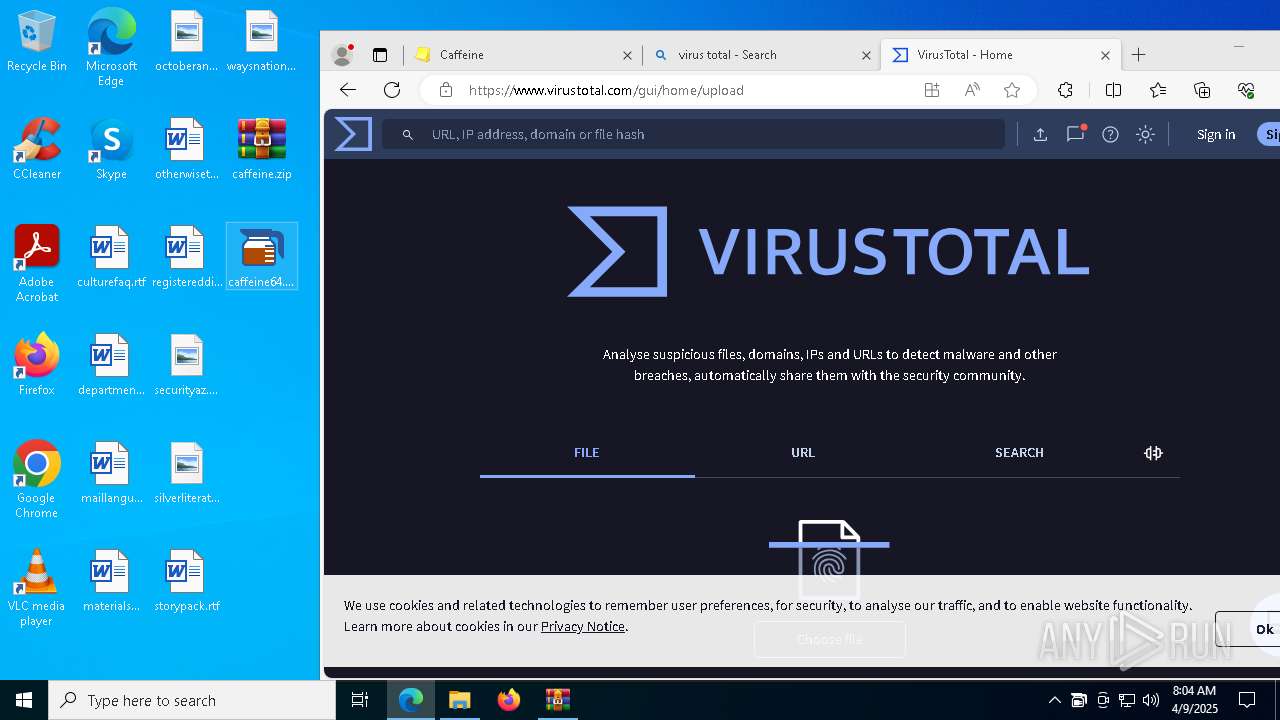
Task: Select the silverliterat image file on desktop
Action: click(x=186, y=473)
